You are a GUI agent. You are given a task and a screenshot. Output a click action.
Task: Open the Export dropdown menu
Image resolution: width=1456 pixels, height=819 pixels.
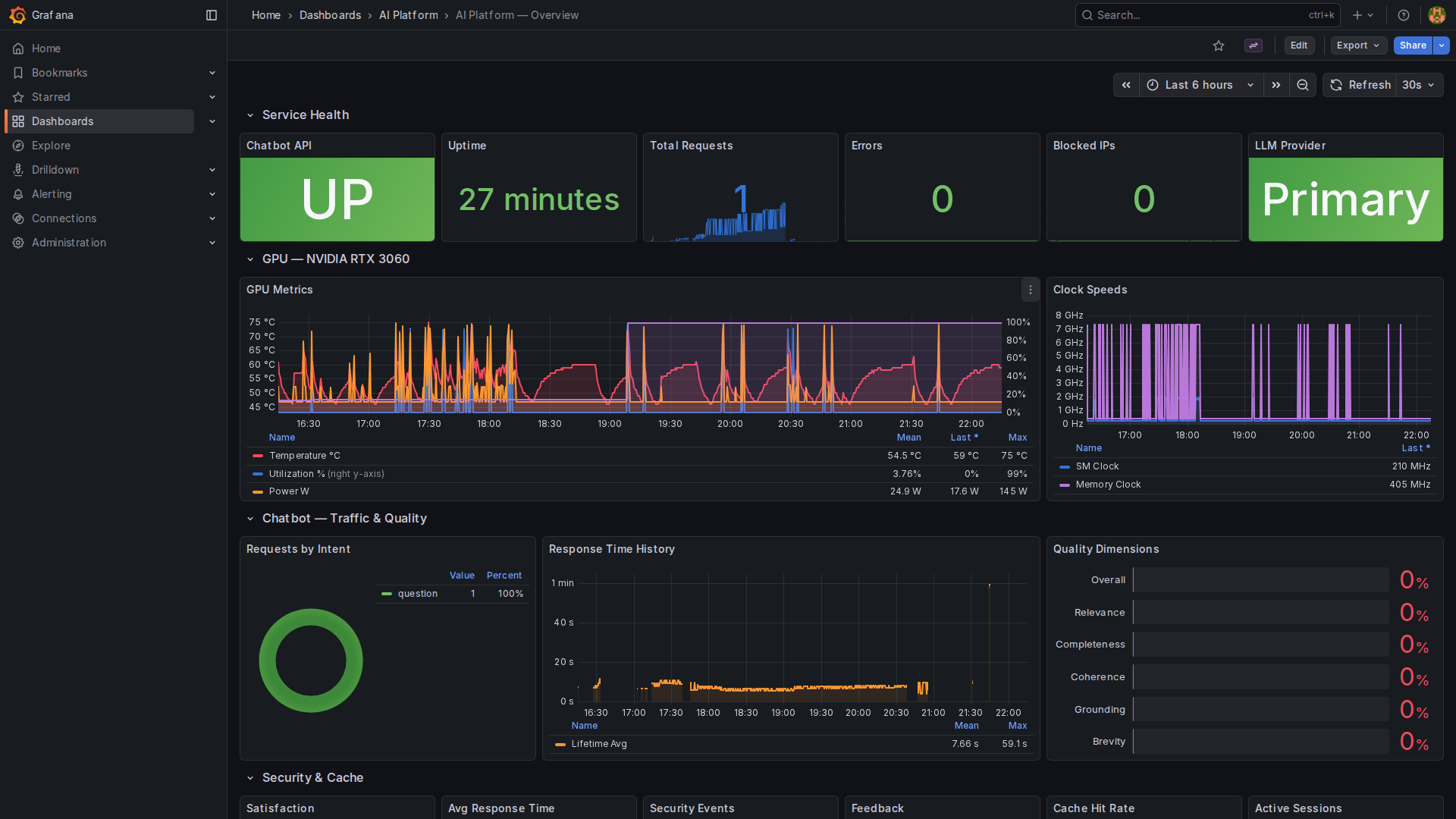coord(1357,45)
